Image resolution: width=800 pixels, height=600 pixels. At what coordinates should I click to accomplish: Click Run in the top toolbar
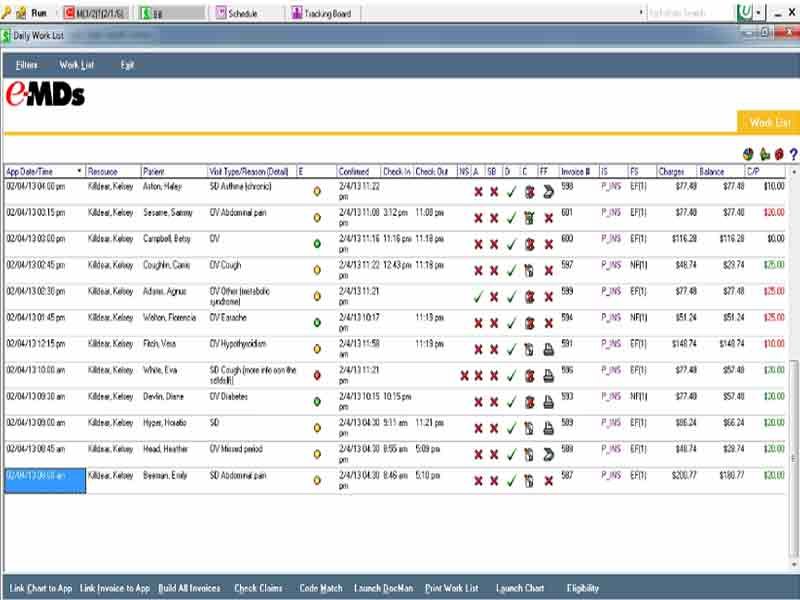pos(39,13)
